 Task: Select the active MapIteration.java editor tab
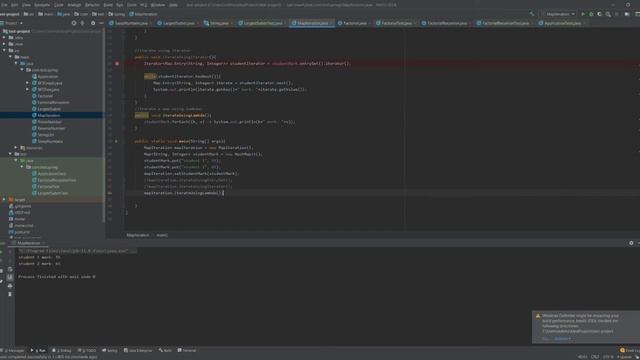pos(312,23)
